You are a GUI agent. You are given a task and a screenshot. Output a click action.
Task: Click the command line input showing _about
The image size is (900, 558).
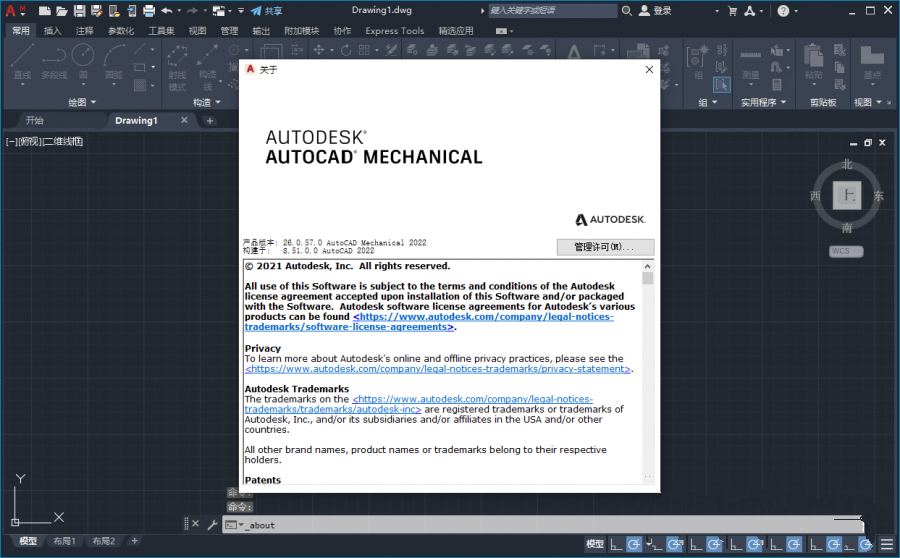542,525
